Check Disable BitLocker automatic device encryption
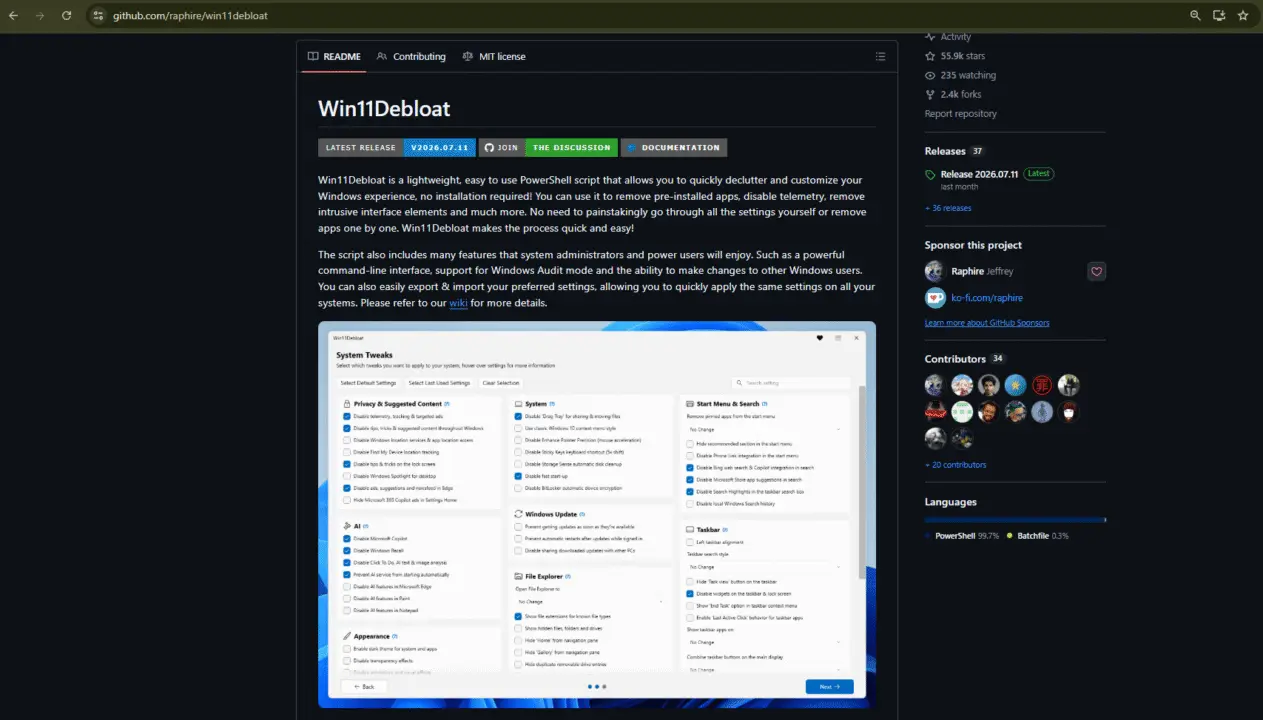The image size is (1263, 720). (x=518, y=488)
